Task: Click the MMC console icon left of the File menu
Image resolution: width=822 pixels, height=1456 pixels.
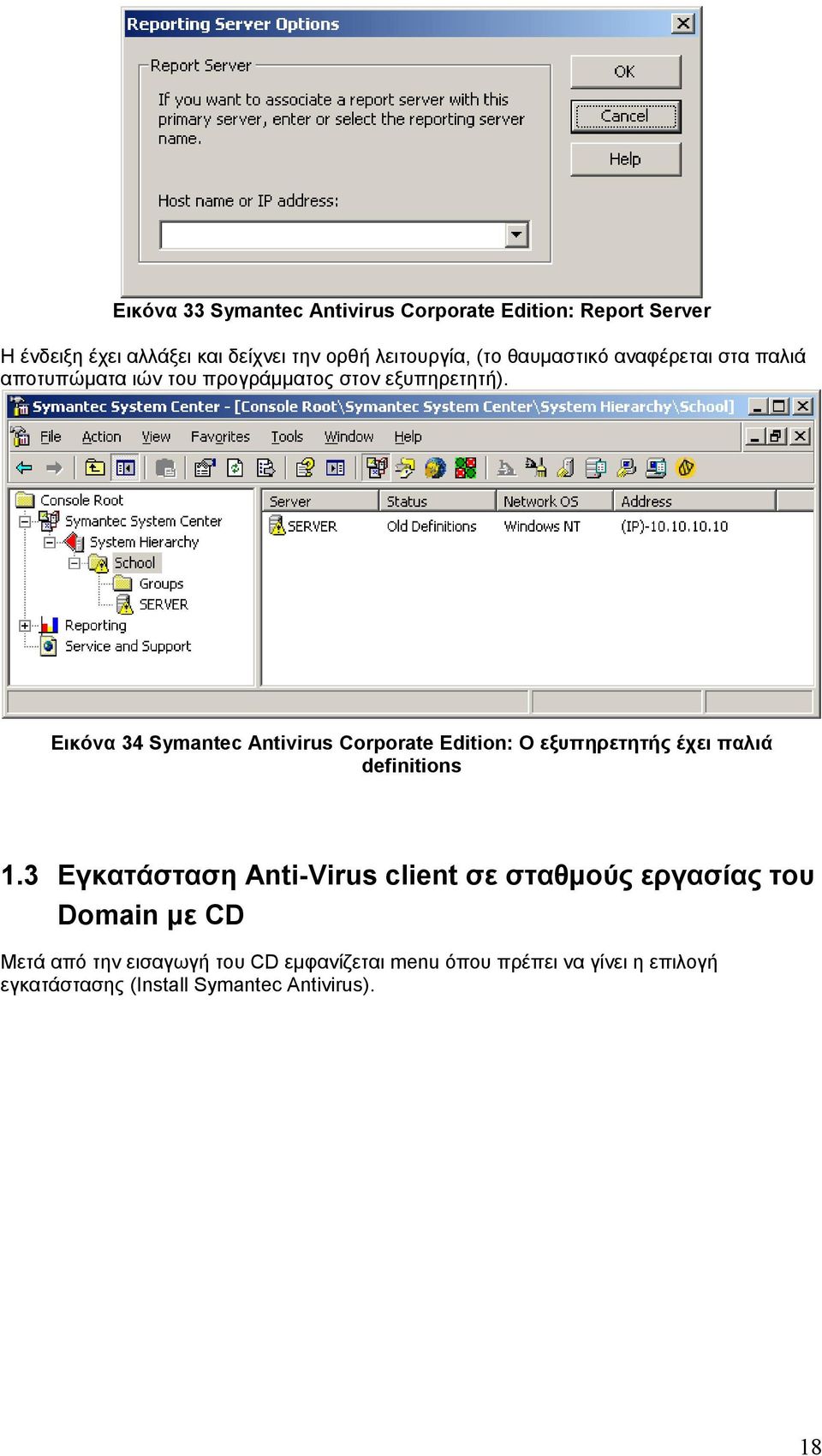Action: coord(21,437)
